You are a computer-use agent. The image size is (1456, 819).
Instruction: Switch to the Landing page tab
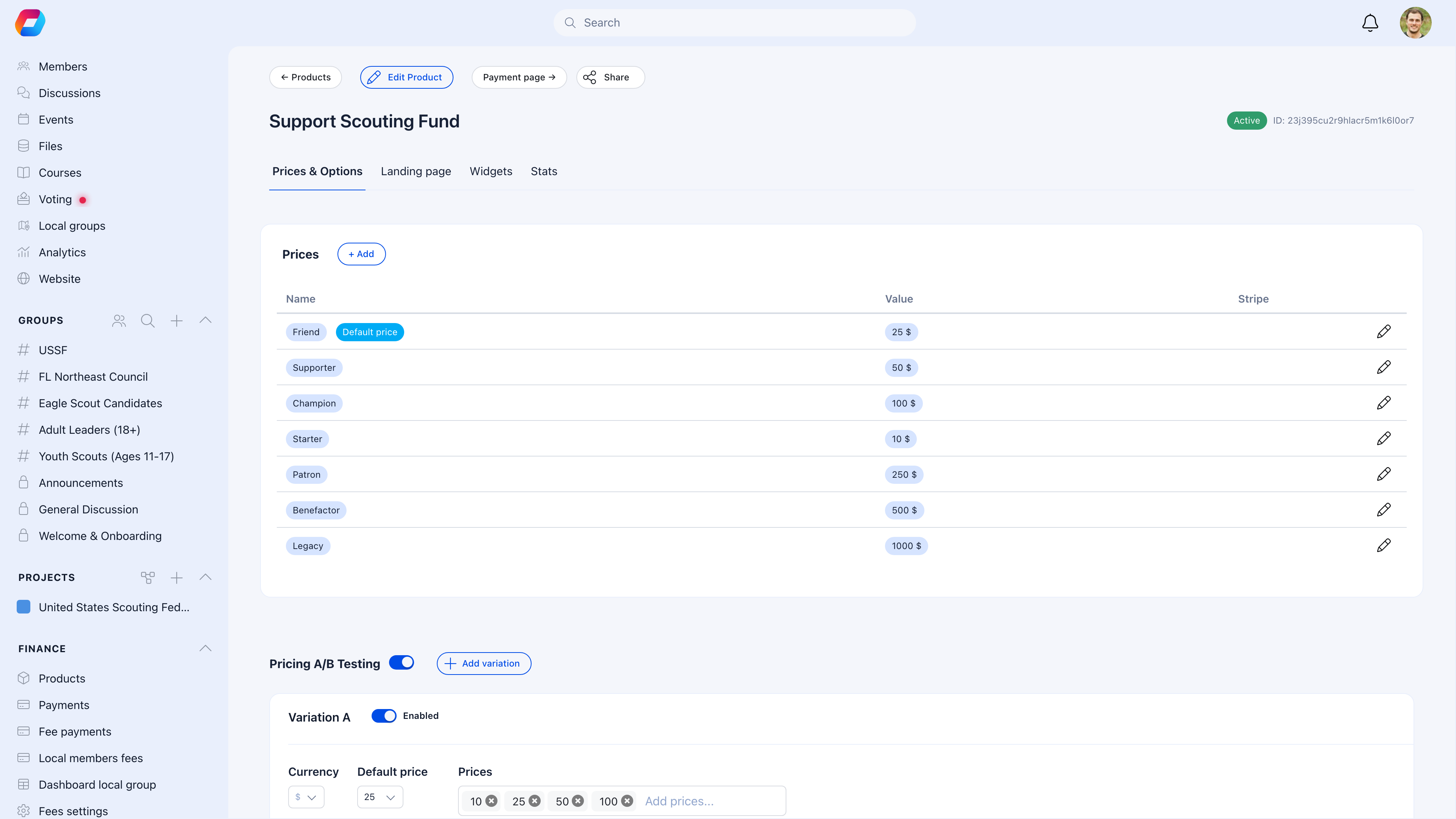pos(416,171)
